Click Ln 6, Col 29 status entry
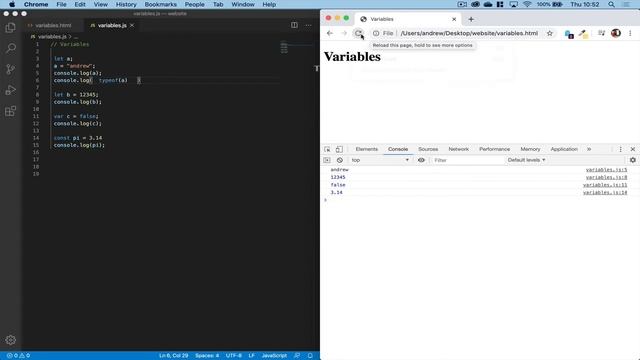Screen dimensions: 640x360 (x=173, y=356)
